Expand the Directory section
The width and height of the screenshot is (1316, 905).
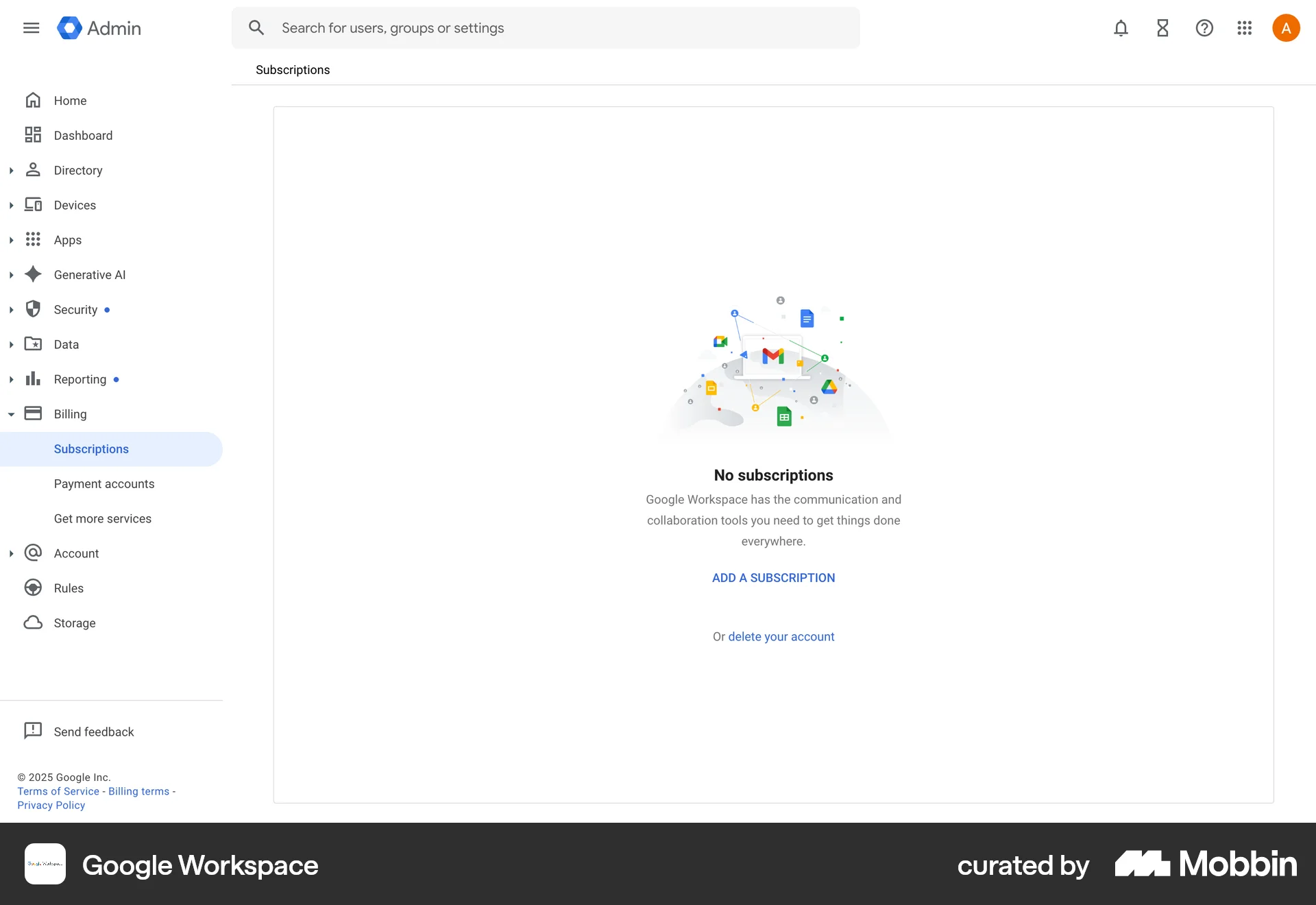pos(11,170)
